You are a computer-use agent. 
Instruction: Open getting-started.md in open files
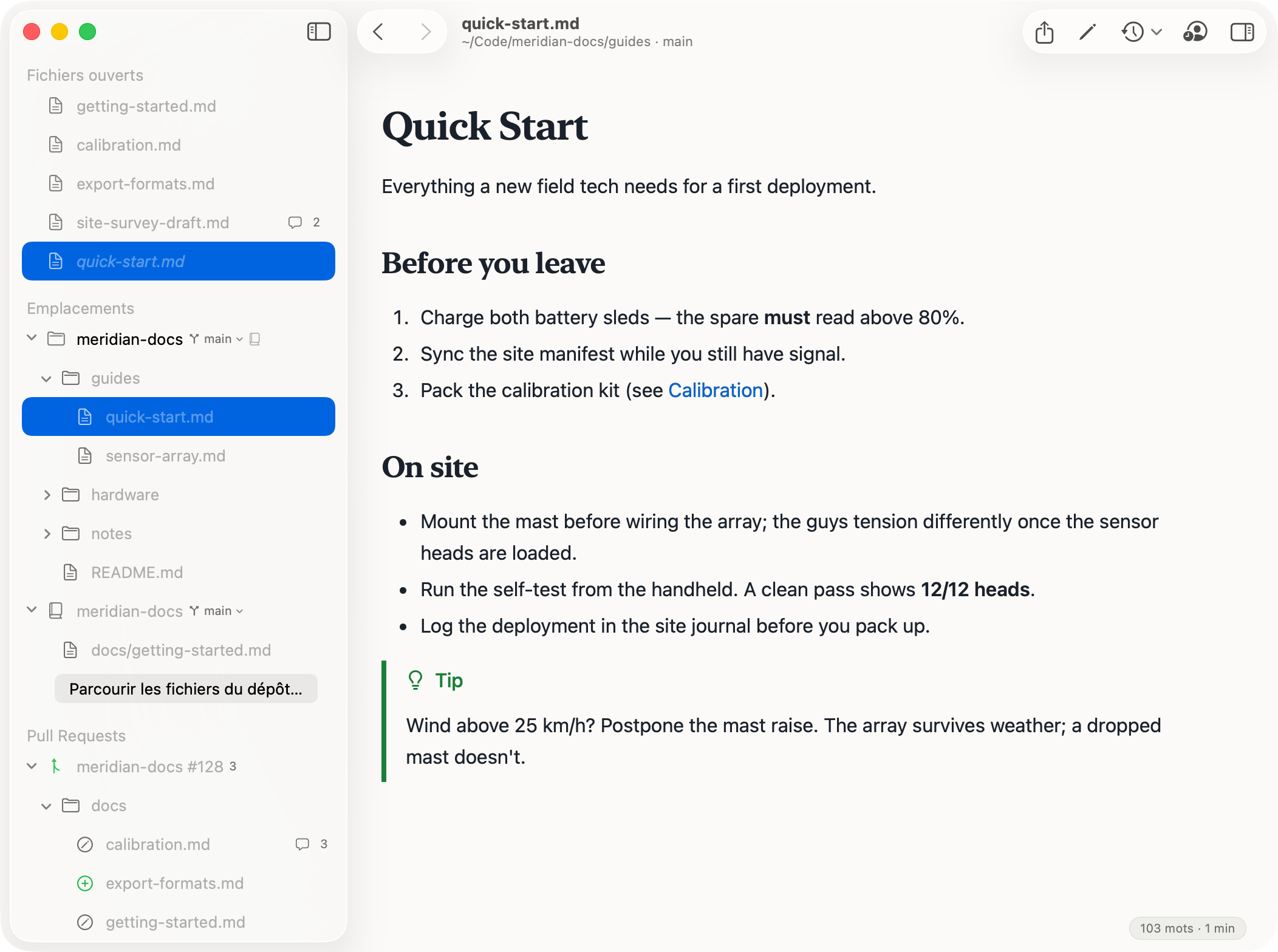(x=179, y=106)
